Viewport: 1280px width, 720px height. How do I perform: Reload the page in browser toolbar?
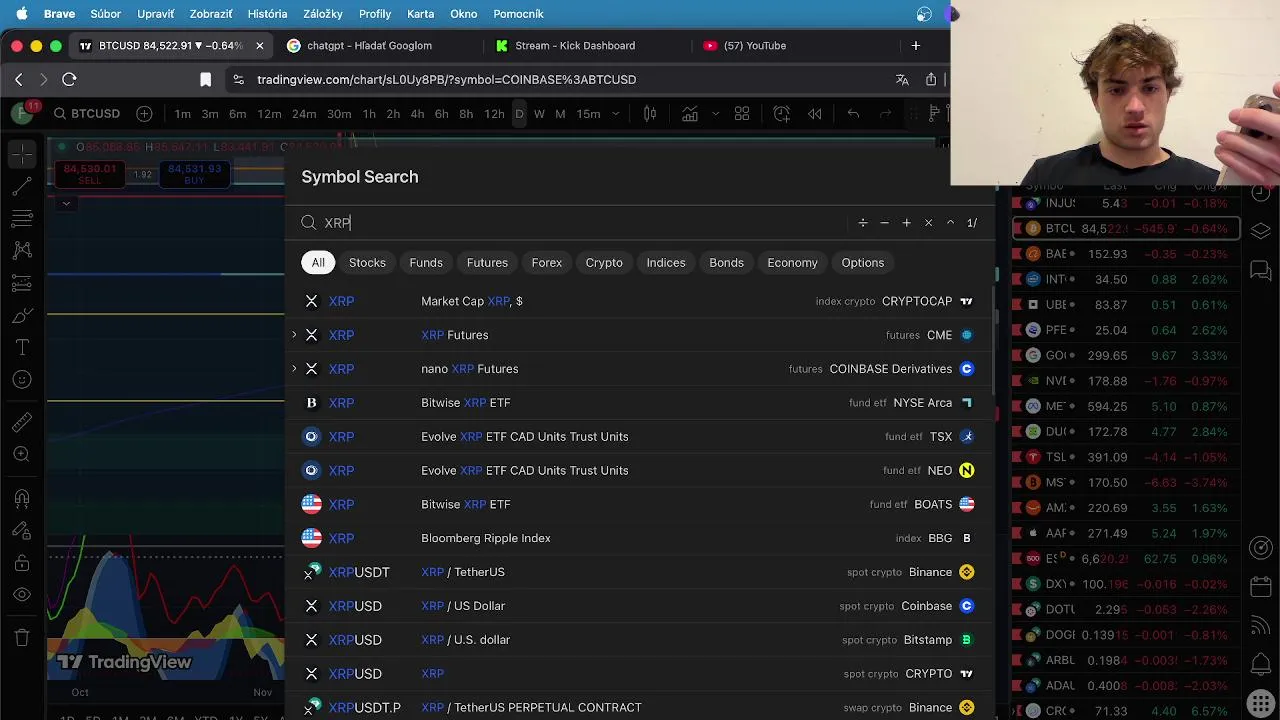[69, 79]
